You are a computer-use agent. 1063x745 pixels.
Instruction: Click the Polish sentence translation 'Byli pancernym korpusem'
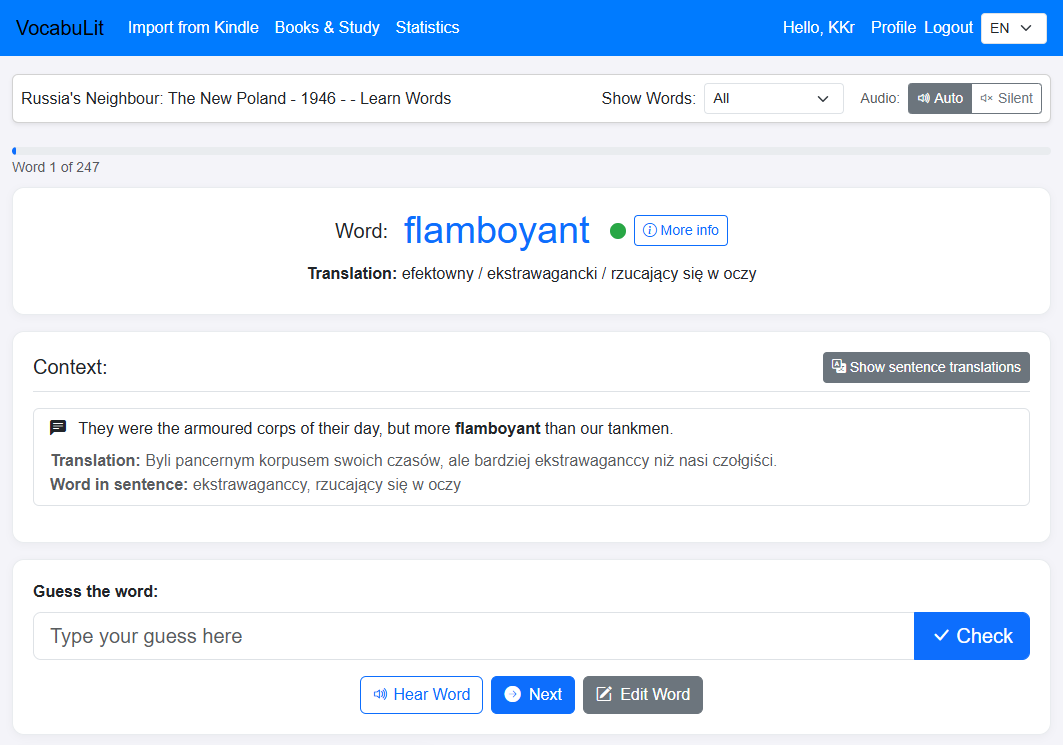pyautogui.click(x=414, y=461)
